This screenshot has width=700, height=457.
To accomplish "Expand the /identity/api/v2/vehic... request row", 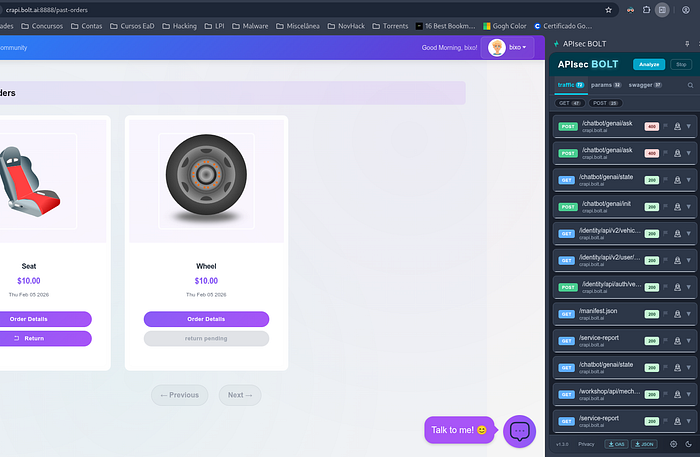I will tap(689, 233).
